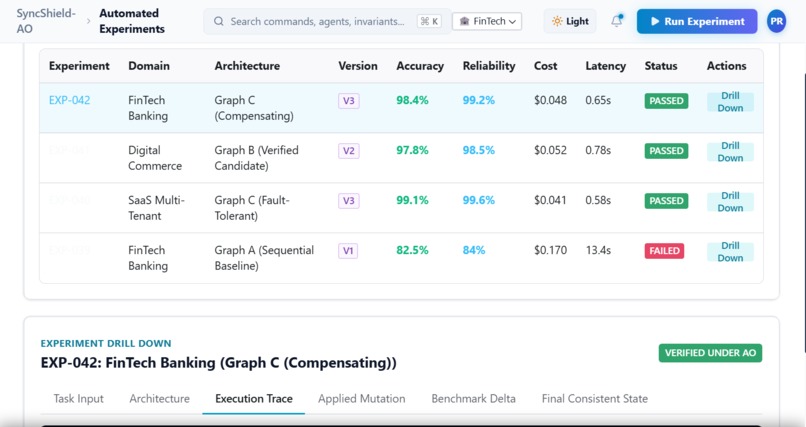Click the 98.5% reliability value
The image size is (806, 427).
[x=479, y=150]
